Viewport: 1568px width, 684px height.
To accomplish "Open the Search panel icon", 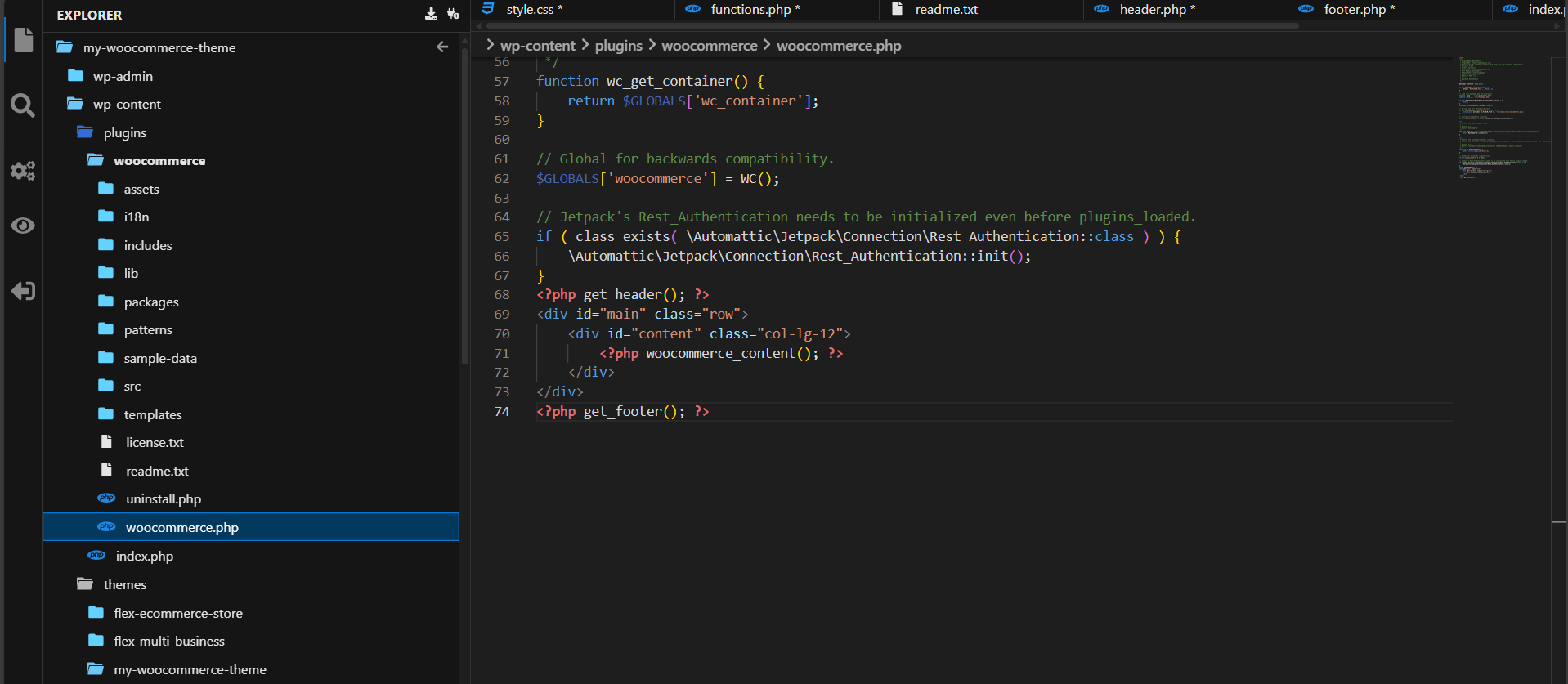I will [23, 105].
